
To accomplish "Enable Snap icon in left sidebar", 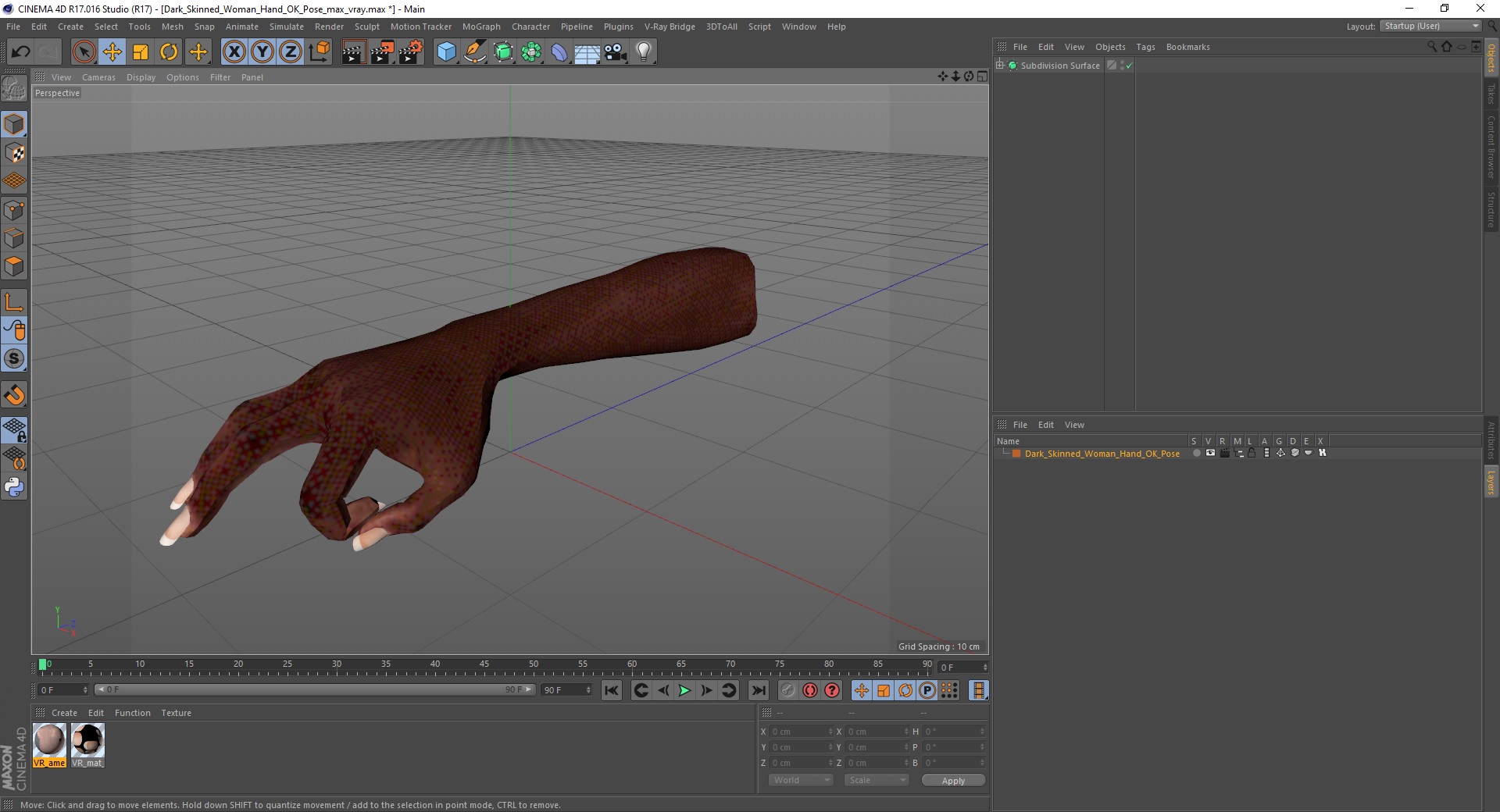I will coord(14,395).
